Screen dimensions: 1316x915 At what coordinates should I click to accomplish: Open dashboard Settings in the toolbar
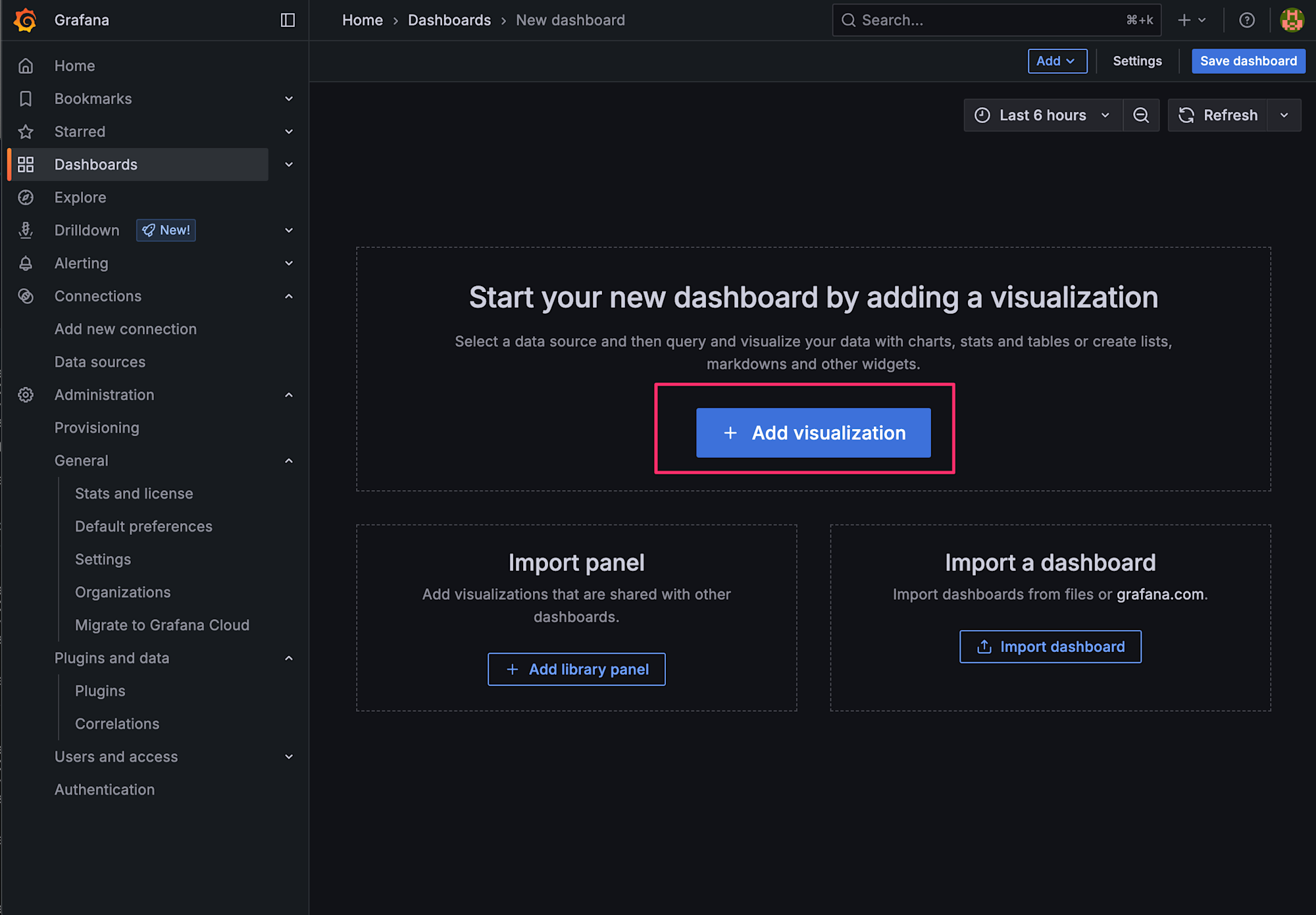pyautogui.click(x=1137, y=61)
